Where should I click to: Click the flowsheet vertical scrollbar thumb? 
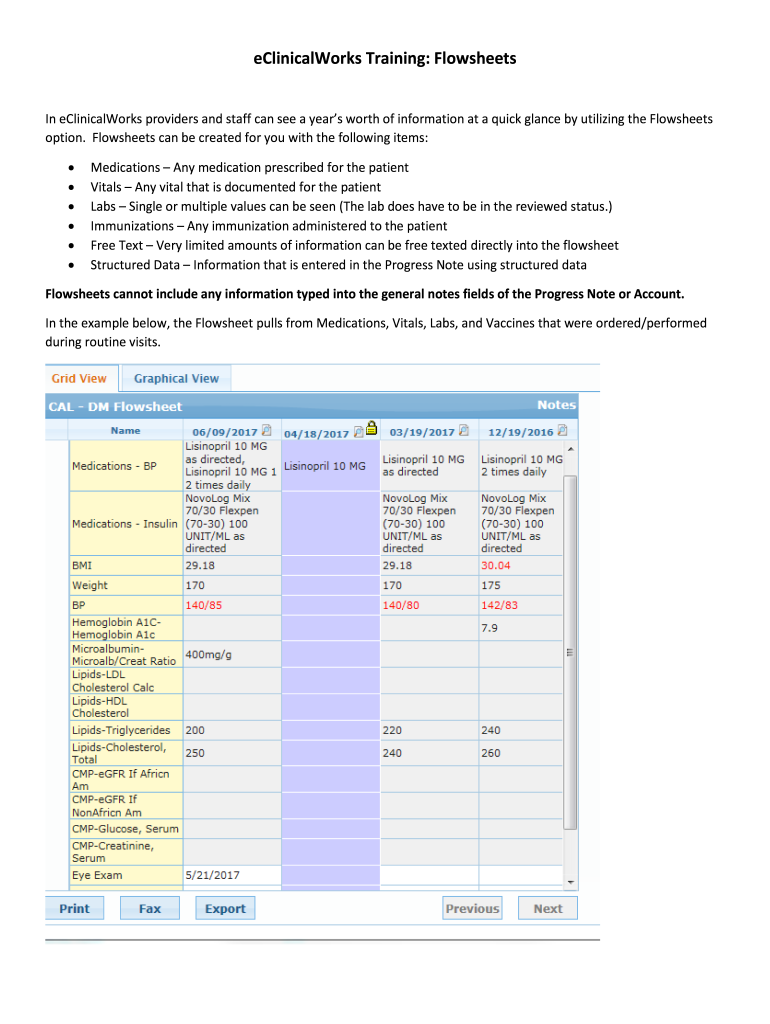point(570,650)
